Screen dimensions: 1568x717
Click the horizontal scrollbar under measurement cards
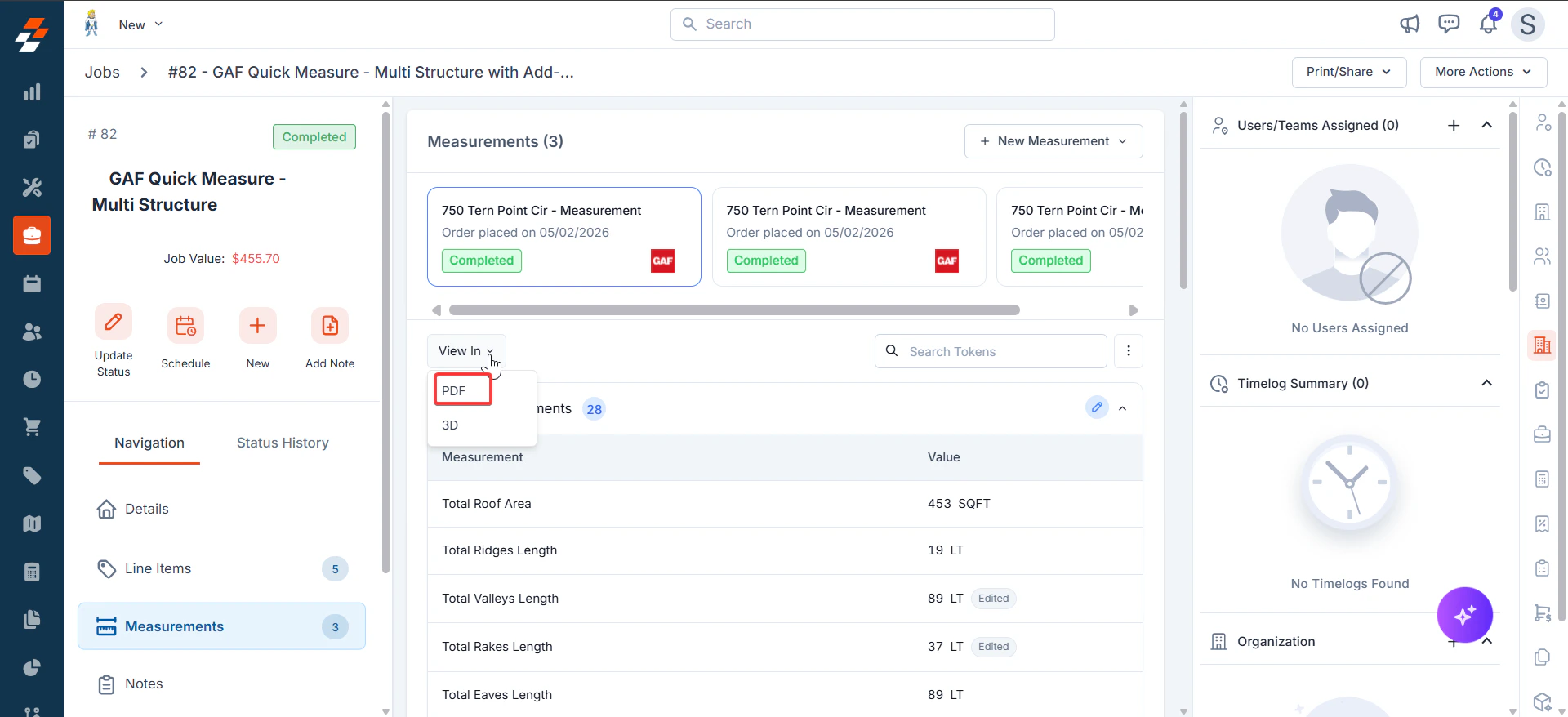pos(734,310)
